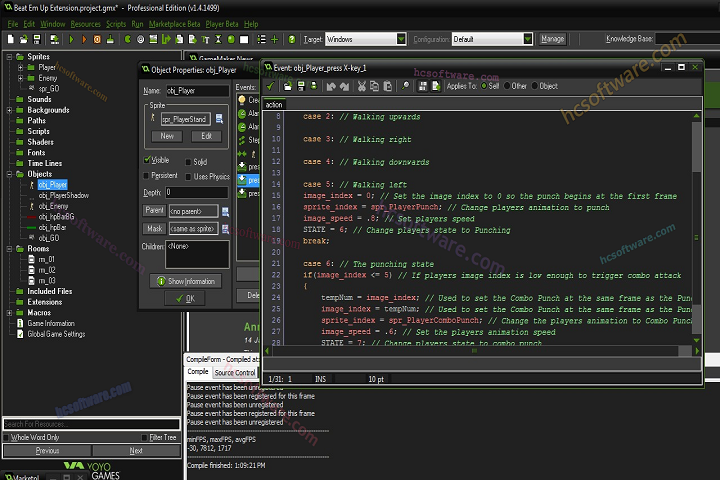
Task: Select the Other radio button
Action: (x=507, y=86)
